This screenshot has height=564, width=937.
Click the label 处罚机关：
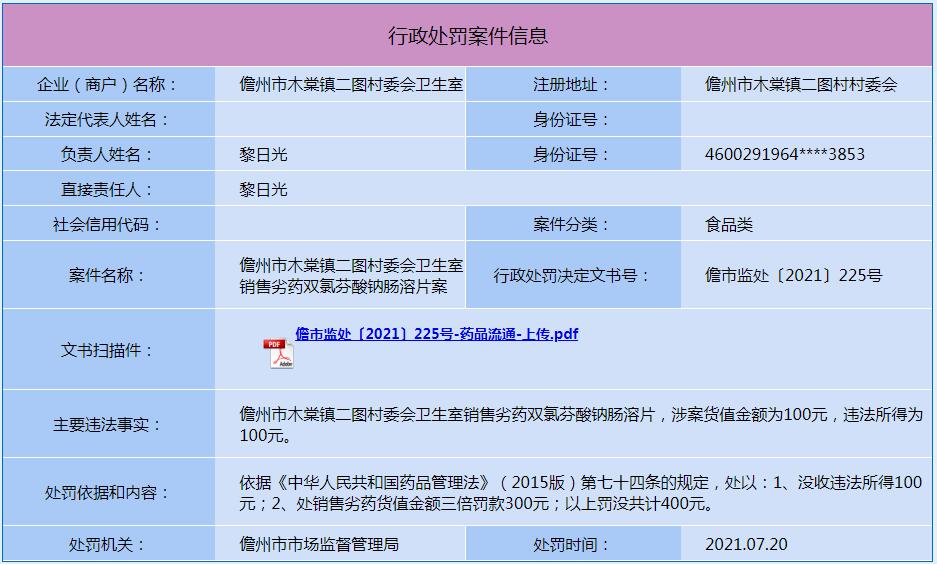[x=108, y=545]
